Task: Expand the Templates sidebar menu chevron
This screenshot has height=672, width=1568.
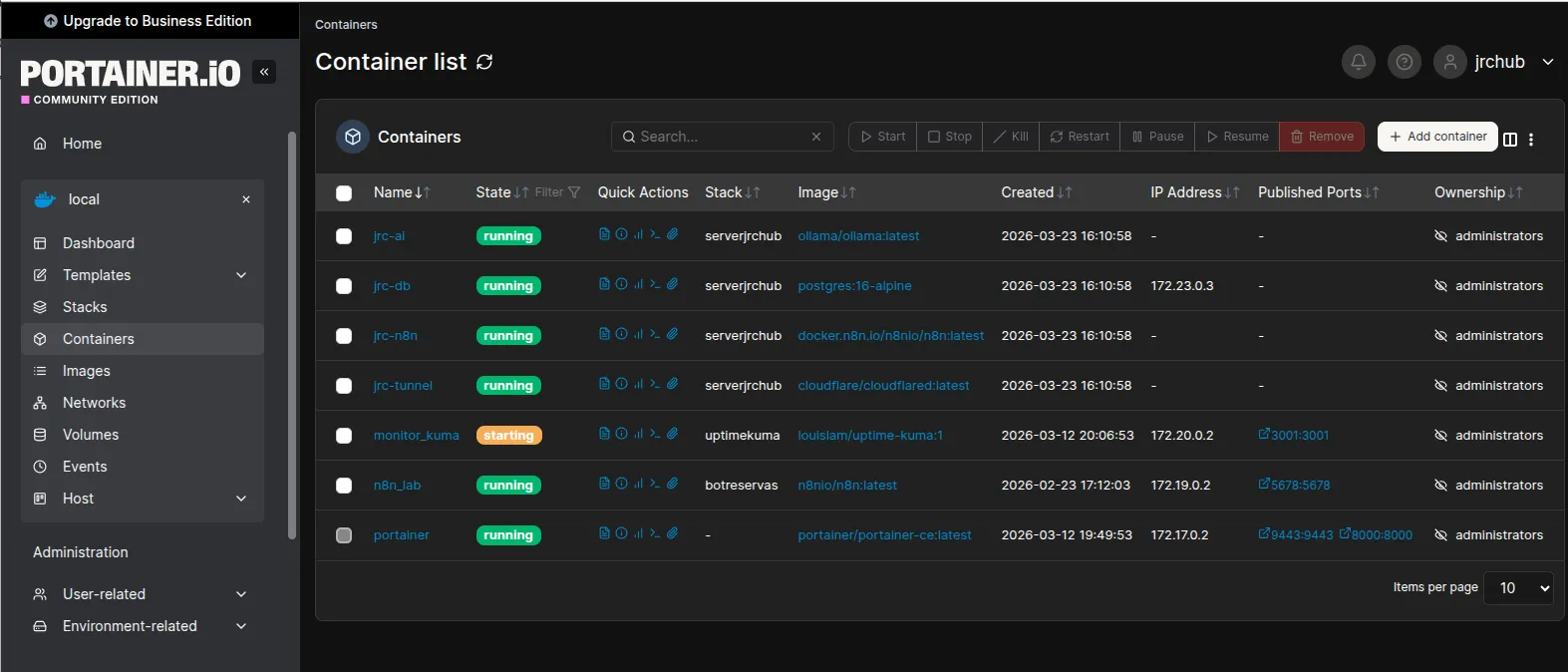Action: 241,275
